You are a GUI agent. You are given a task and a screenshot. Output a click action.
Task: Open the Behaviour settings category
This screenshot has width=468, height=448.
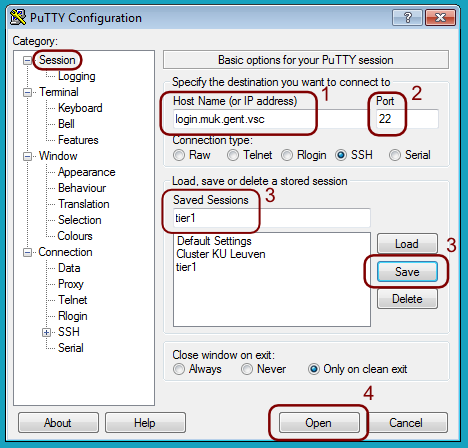click(x=82, y=188)
